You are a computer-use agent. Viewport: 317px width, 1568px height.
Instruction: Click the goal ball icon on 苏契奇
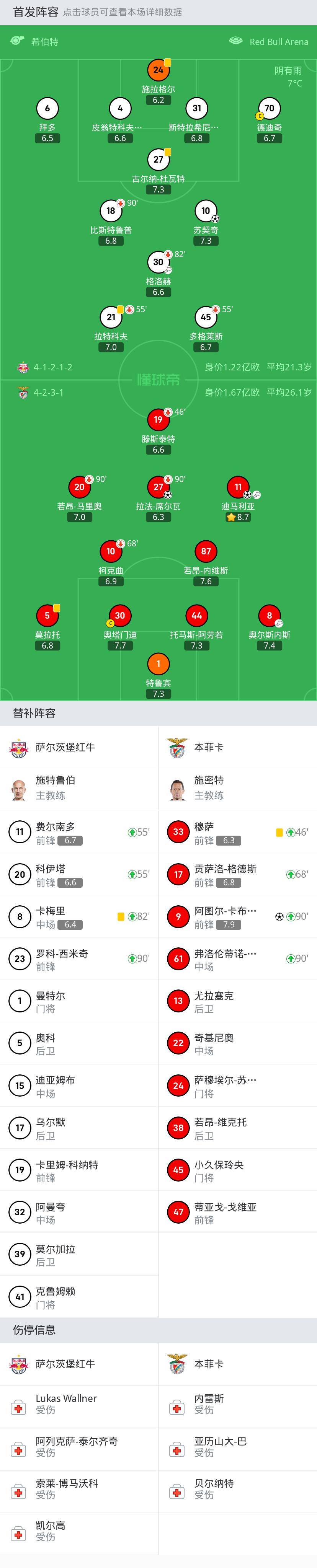(x=216, y=218)
